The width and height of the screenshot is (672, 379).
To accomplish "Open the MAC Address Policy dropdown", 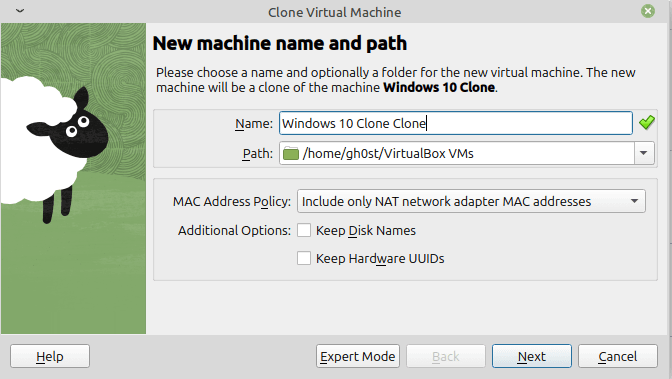I will 471,201.
